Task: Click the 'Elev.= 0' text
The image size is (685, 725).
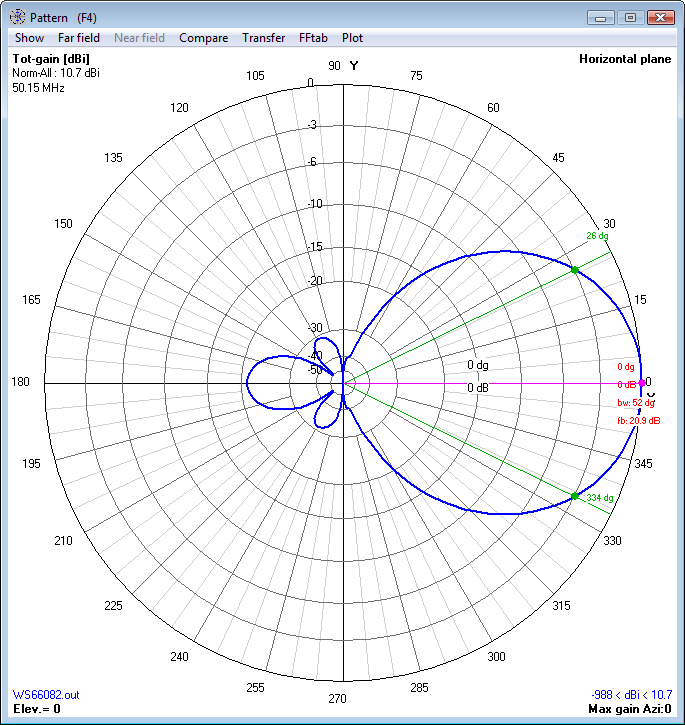Action: coord(37,709)
